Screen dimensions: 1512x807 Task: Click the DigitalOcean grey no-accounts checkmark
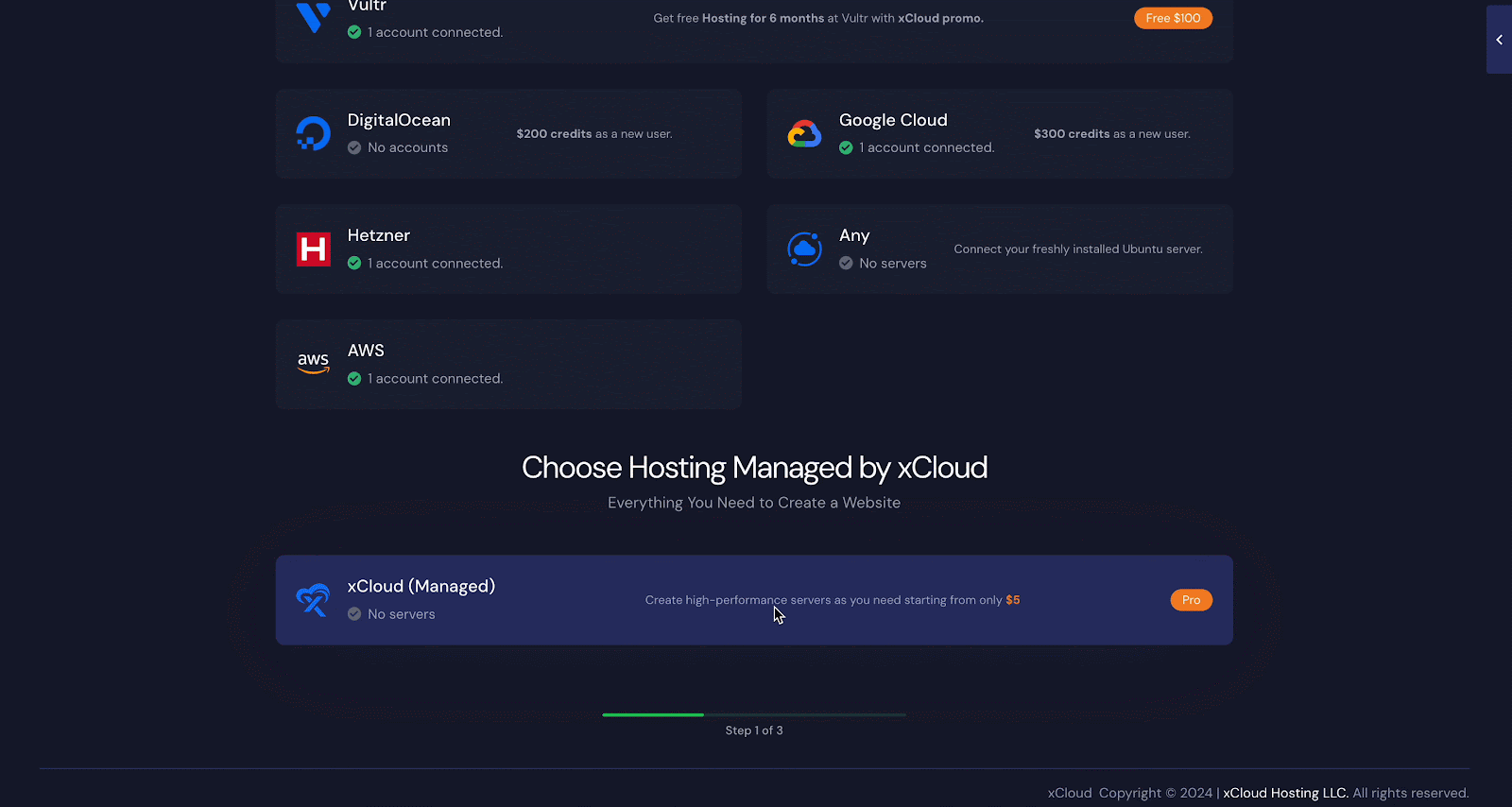click(x=354, y=148)
